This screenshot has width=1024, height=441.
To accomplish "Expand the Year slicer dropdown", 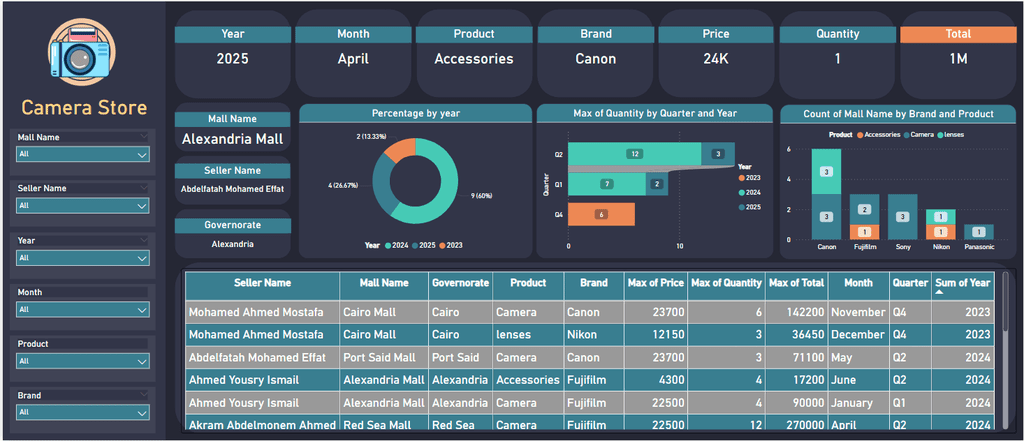I will 83,258.
